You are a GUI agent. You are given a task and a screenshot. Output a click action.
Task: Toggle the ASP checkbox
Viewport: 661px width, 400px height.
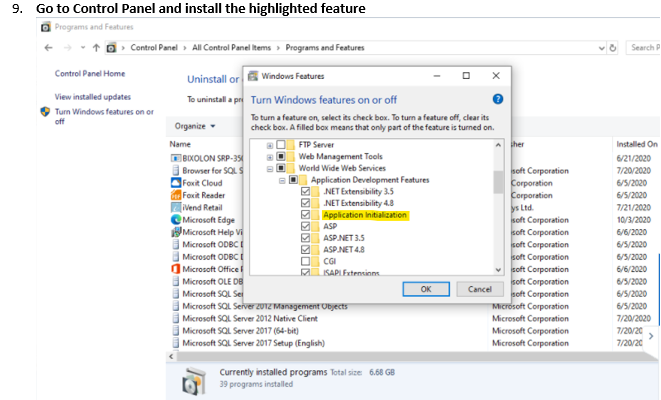click(x=305, y=226)
